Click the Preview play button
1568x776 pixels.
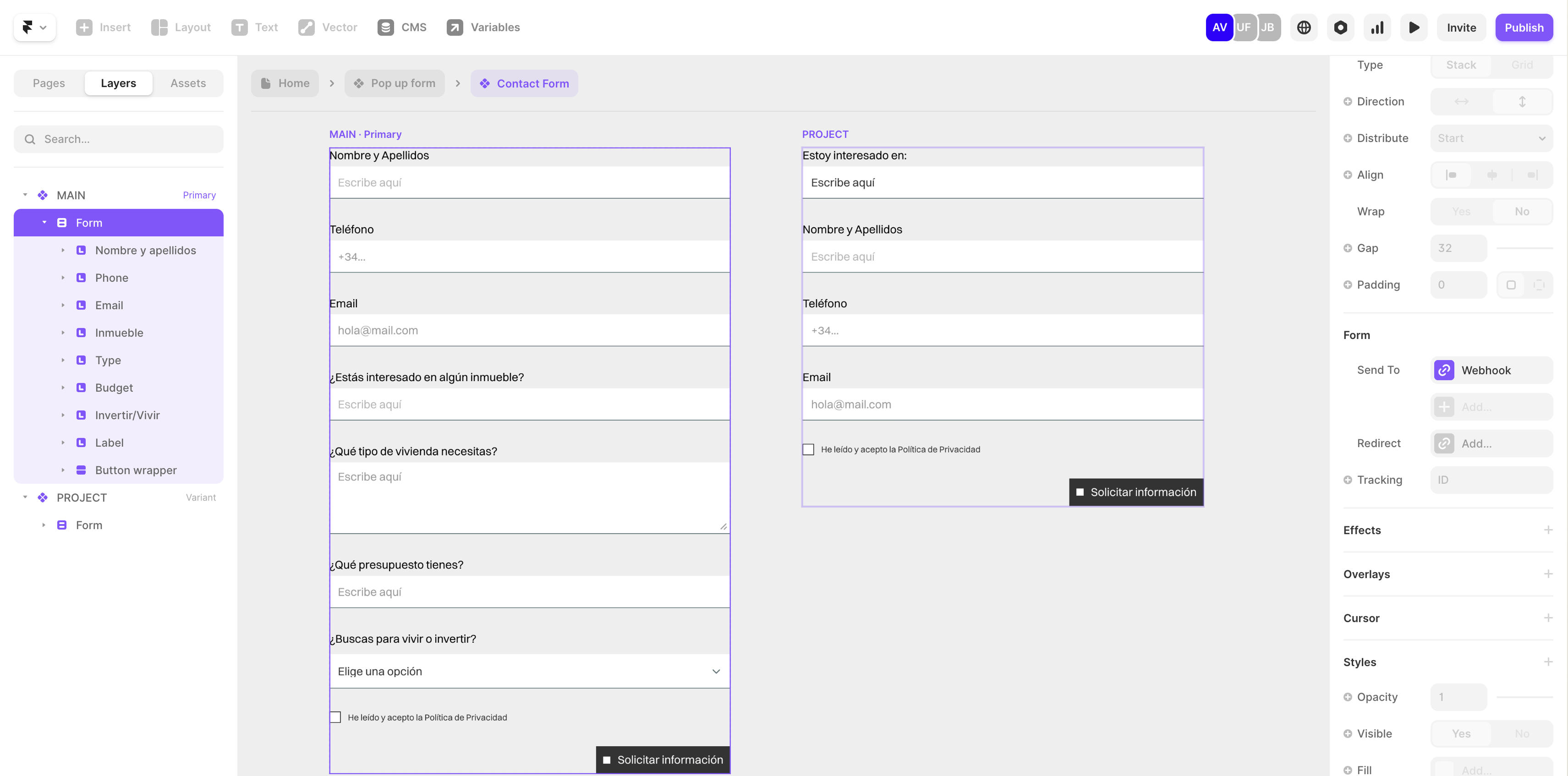(x=1414, y=27)
